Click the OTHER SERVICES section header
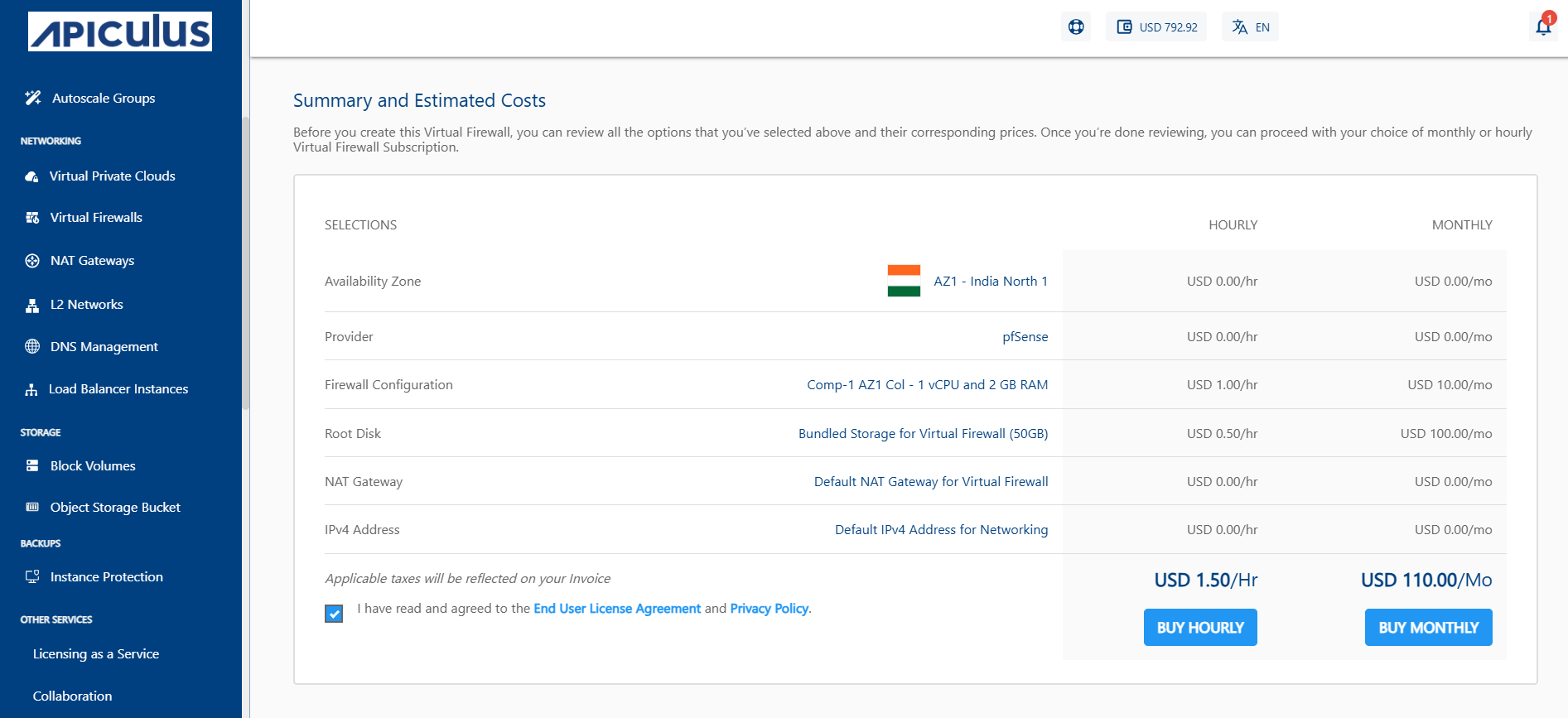The height and width of the screenshot is (718, 1568). (x=56, y=620)
